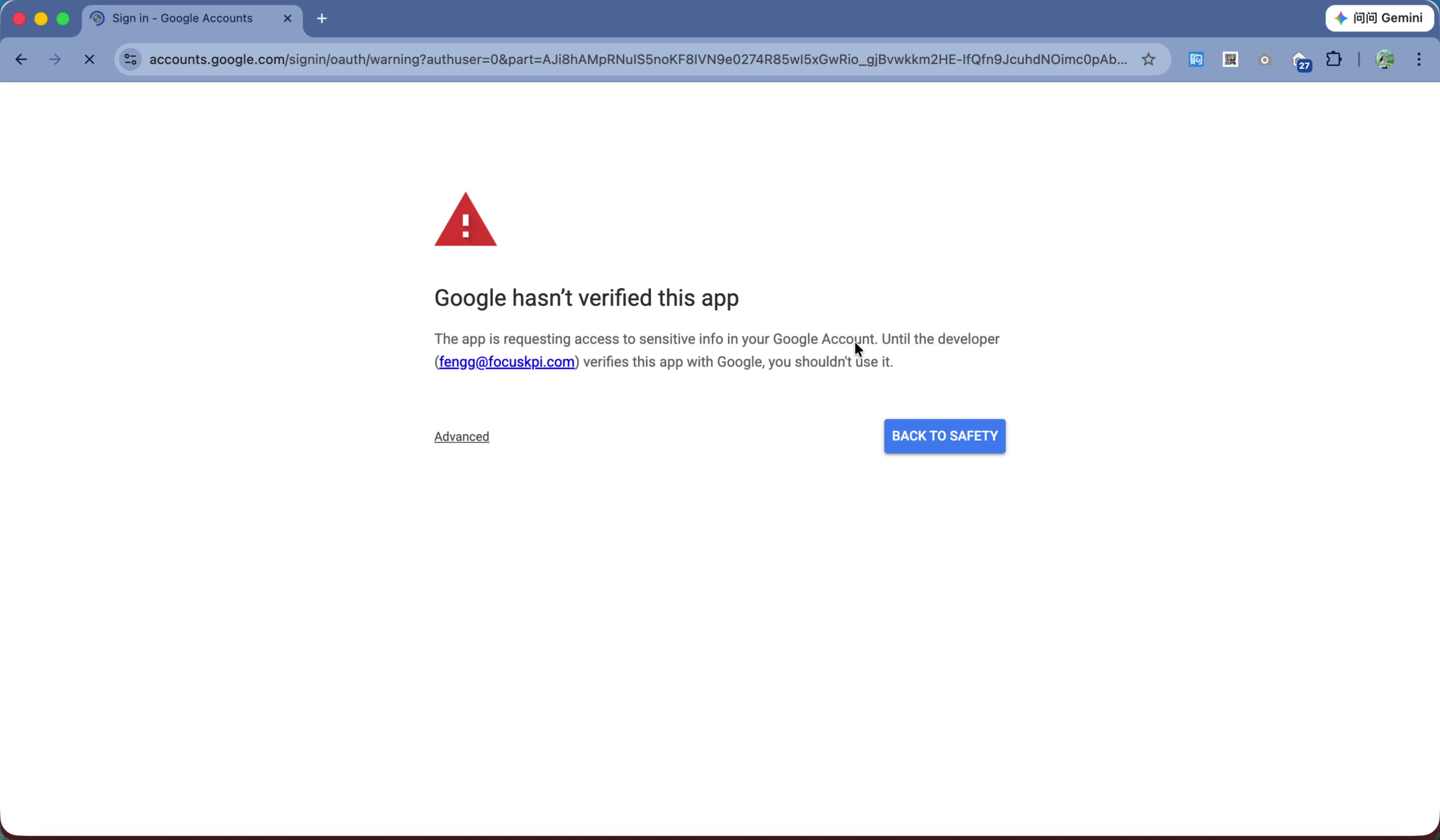Image resolution: width=1440 pixels, height=840 pixels.
Task: Open a new browser tab
Action: [x=322, y=18]
